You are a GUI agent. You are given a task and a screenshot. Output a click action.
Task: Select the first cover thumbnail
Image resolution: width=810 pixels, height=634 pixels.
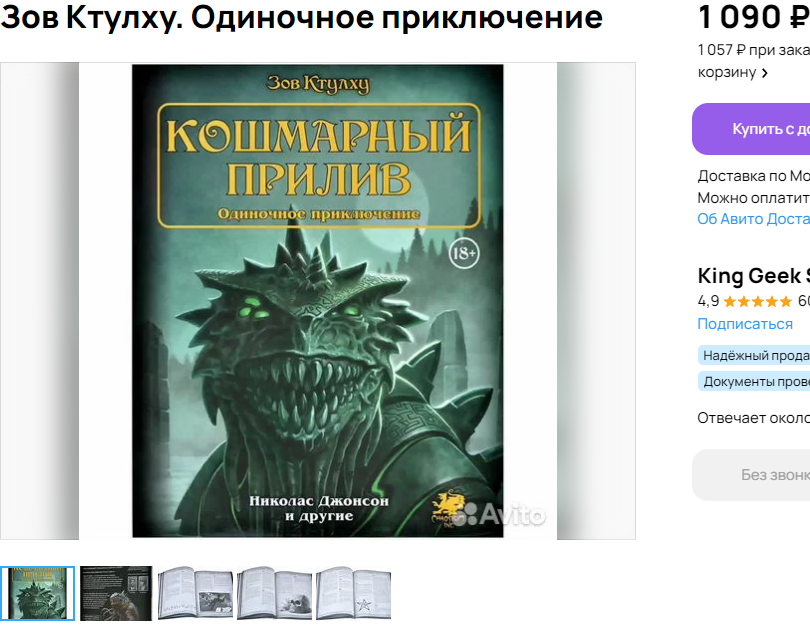pyautogui.click(x=37, y=593)
